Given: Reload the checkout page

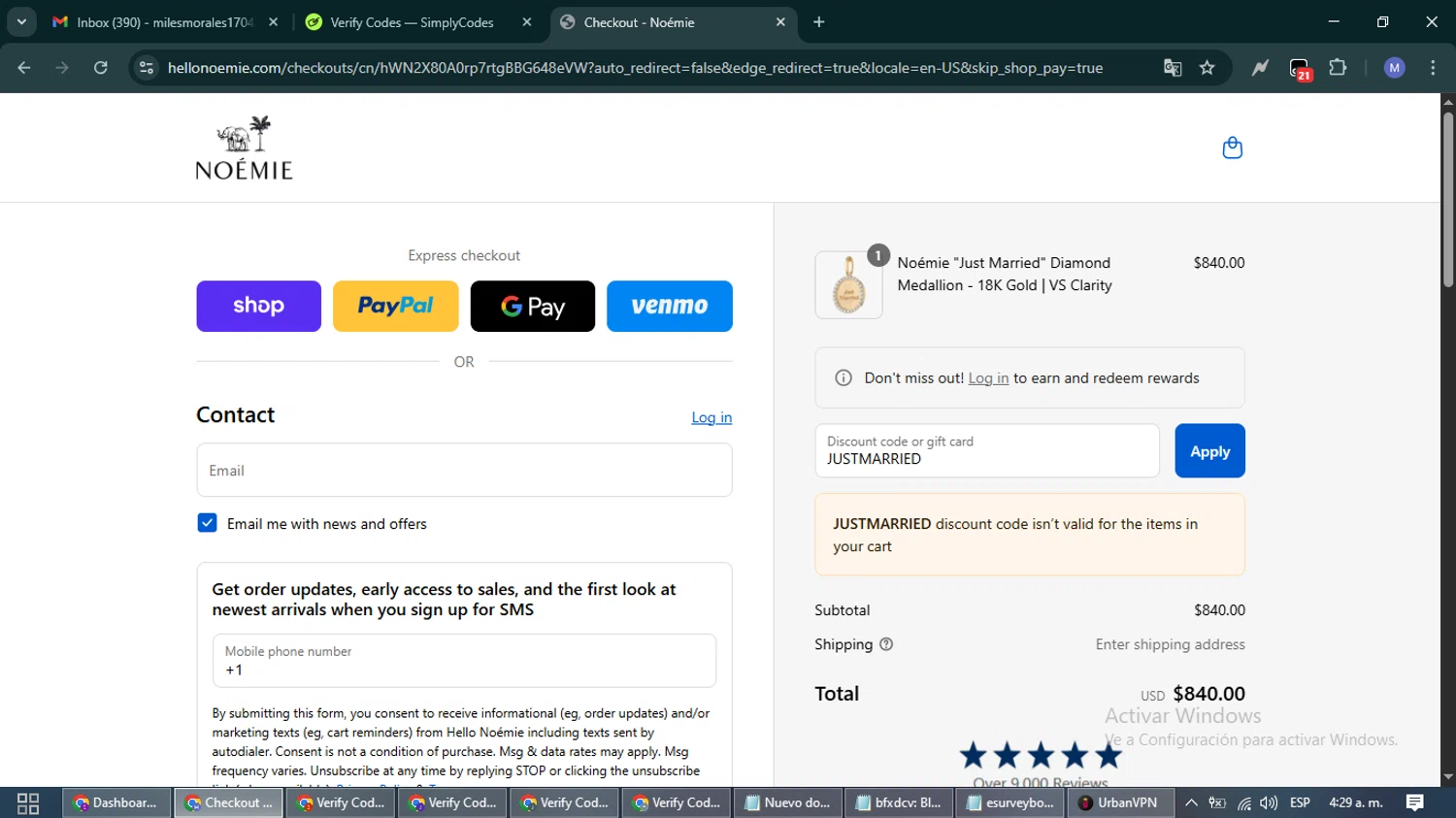Looking at the screenshot, I should pyautogui.click(x=100, y=68).
